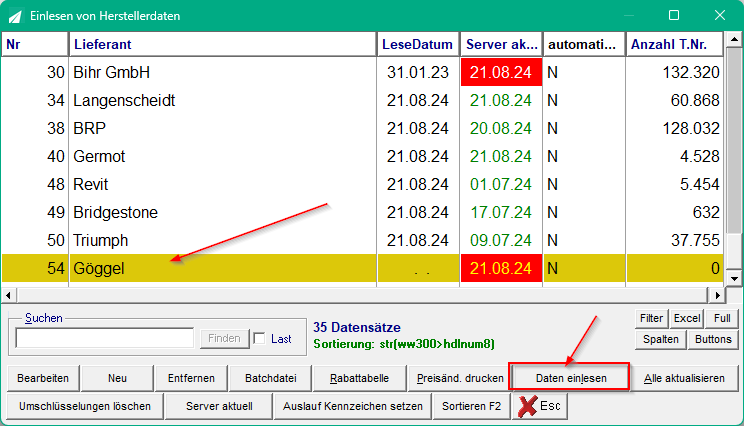The height and width of the screenshot is (426, 744).
Task: Click the 35 Datensätze label
Action: 357,327
